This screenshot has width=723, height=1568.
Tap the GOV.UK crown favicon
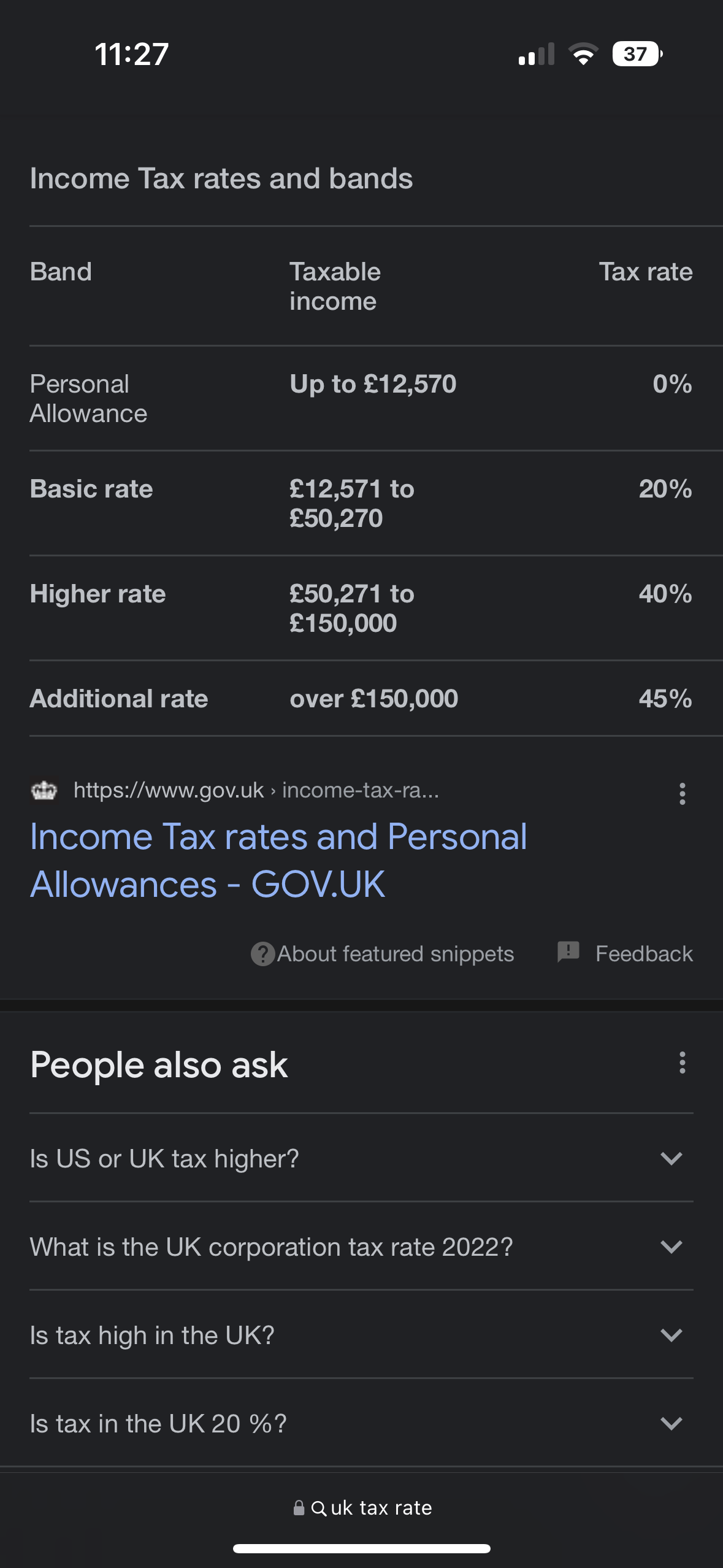coord(44,790)
